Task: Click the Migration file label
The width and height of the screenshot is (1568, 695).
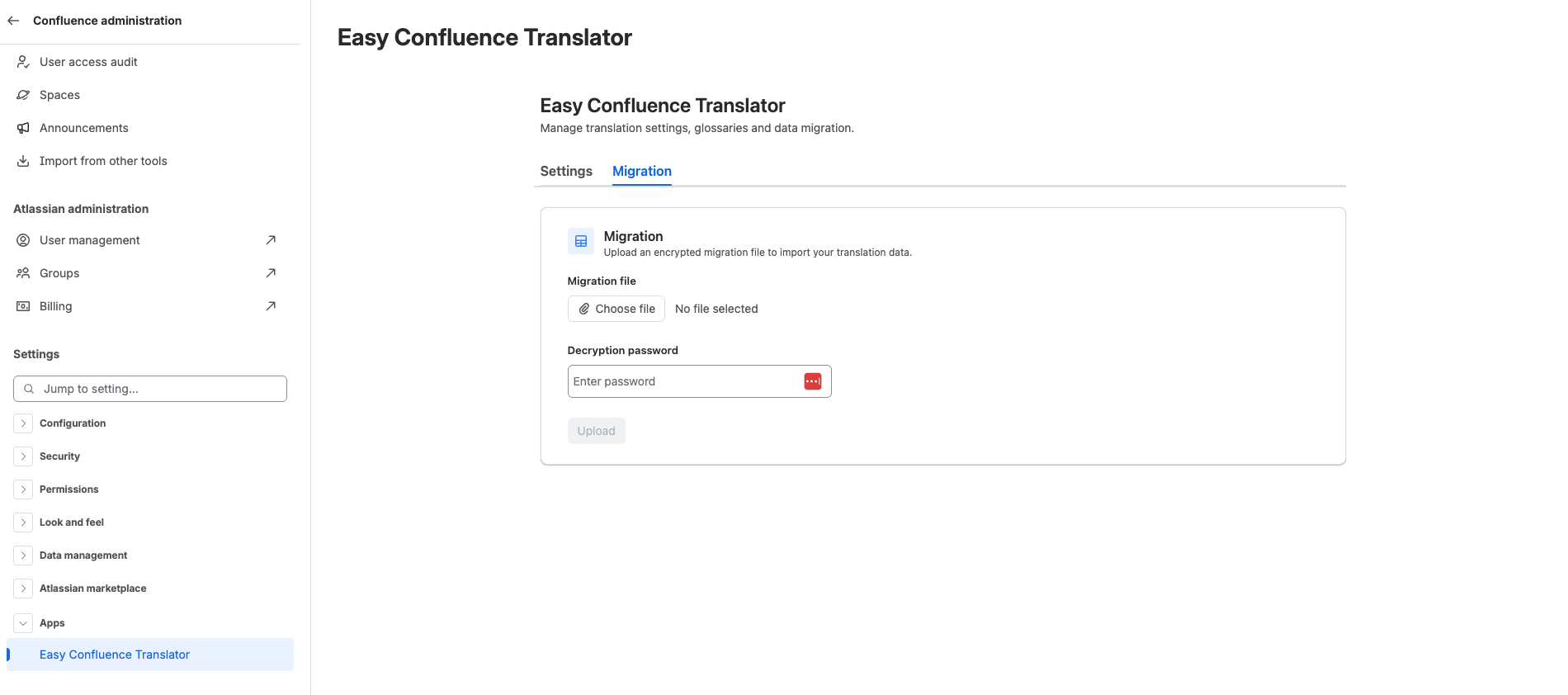Action: point(602,281)
